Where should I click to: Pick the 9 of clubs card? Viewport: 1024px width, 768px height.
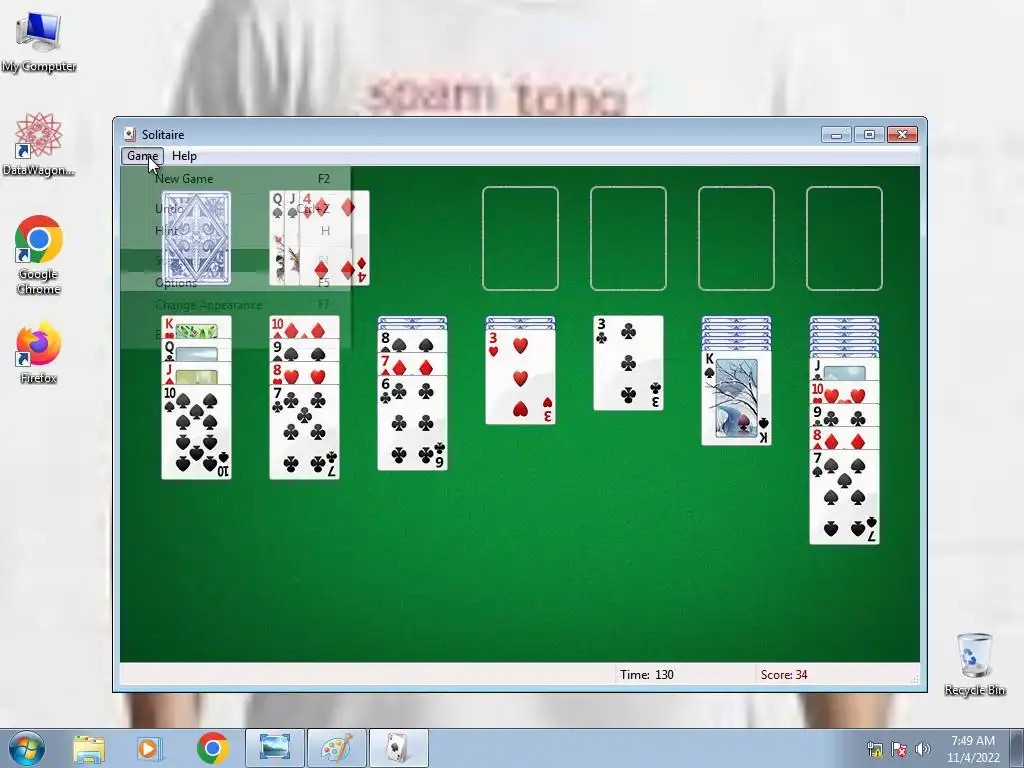point(844,415)
